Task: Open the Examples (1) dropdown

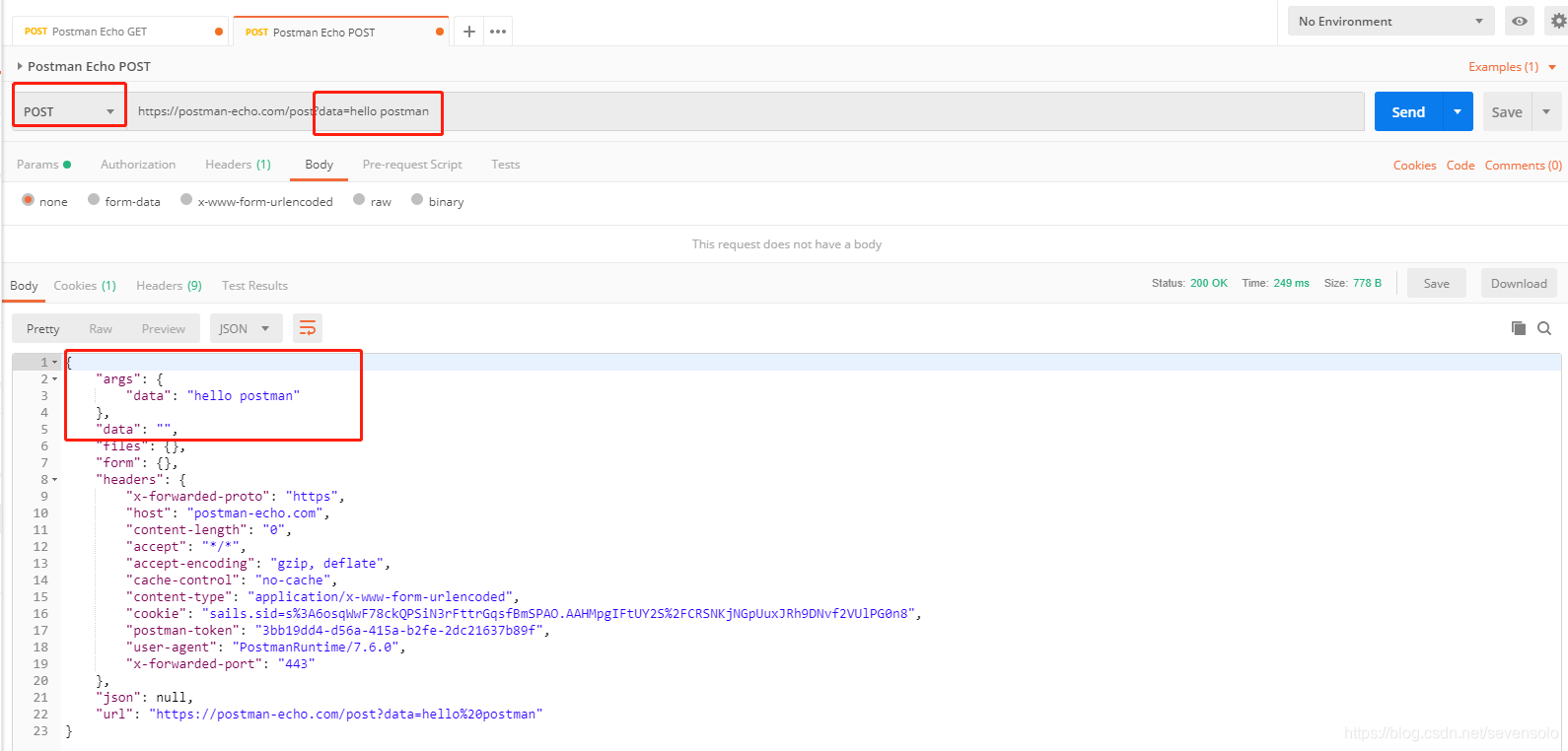Action: (1512, 67)
